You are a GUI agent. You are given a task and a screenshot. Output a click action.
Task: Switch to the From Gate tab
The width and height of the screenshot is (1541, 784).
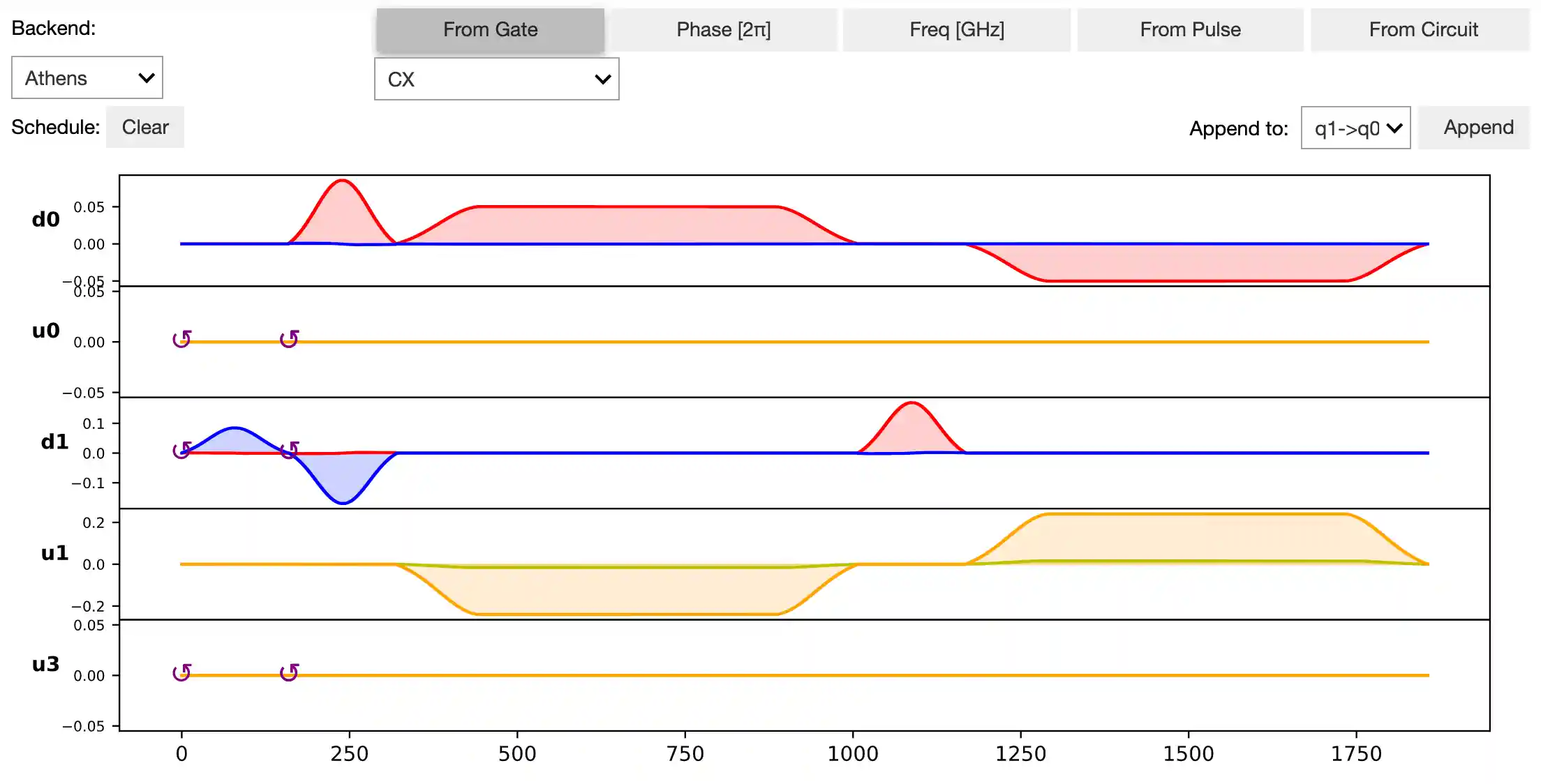(x=490, y=30)
